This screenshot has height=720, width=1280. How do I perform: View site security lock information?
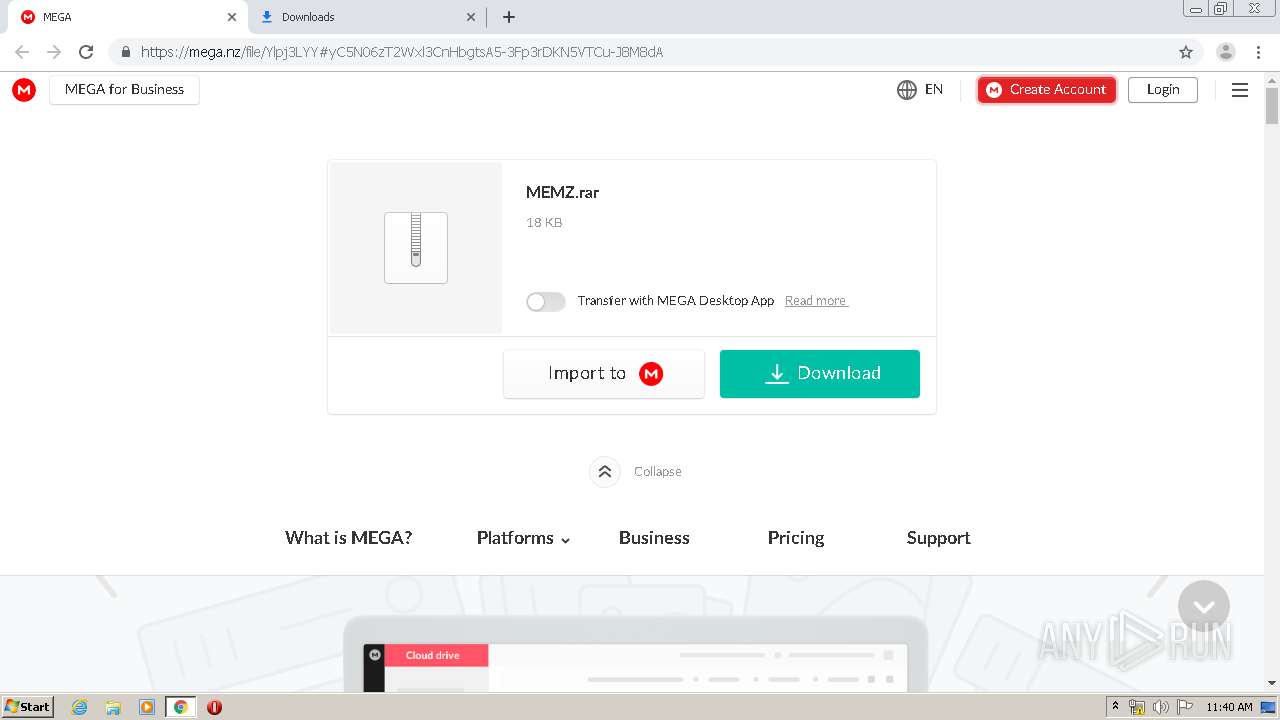[125, 52]
